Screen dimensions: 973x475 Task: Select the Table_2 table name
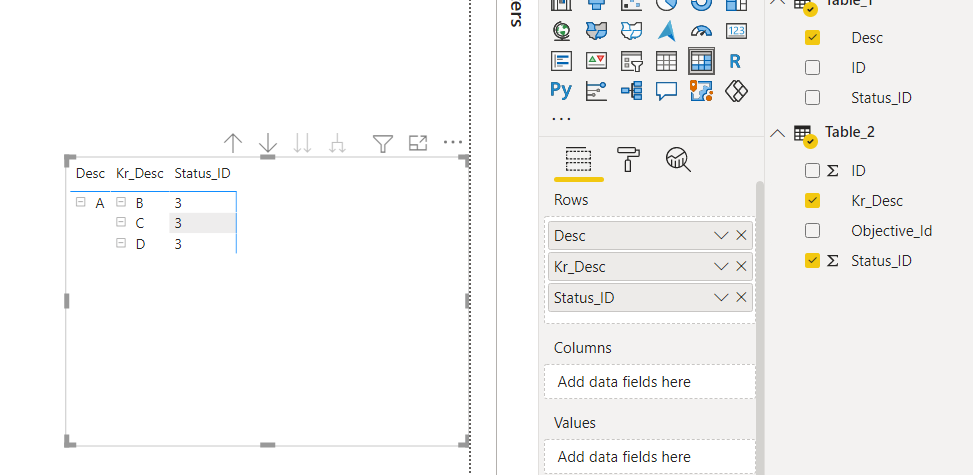(850, 132)
